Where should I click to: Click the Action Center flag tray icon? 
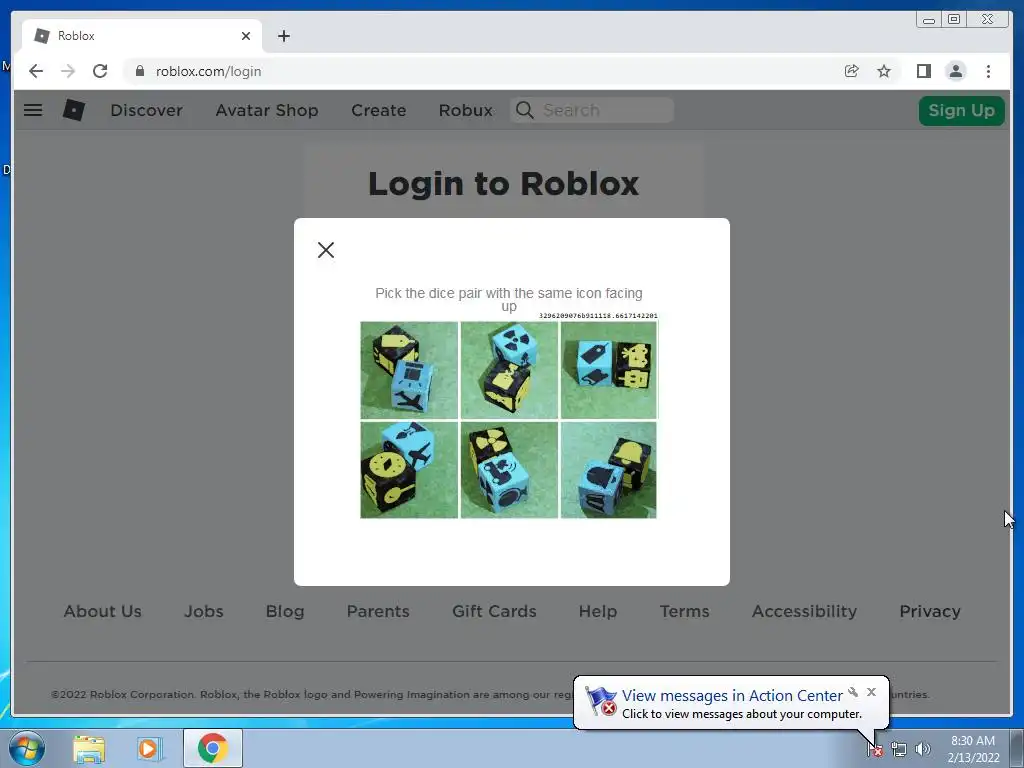tap(875, 750)
